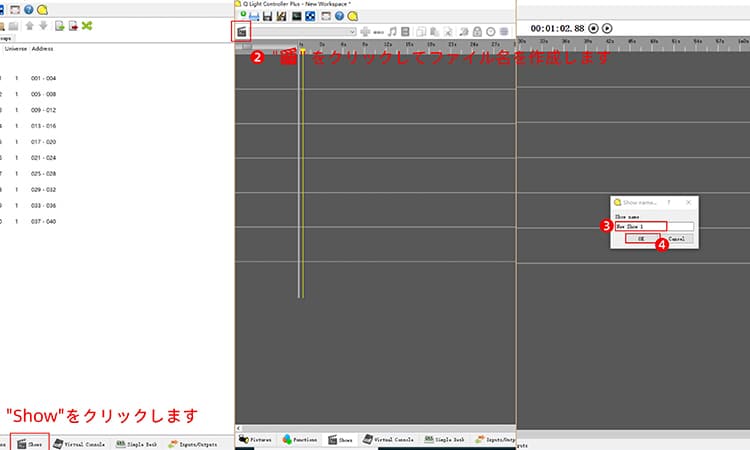This screenshot has width=750, height=450.
Task: Click the Add Video film icon
Action: 405,32
